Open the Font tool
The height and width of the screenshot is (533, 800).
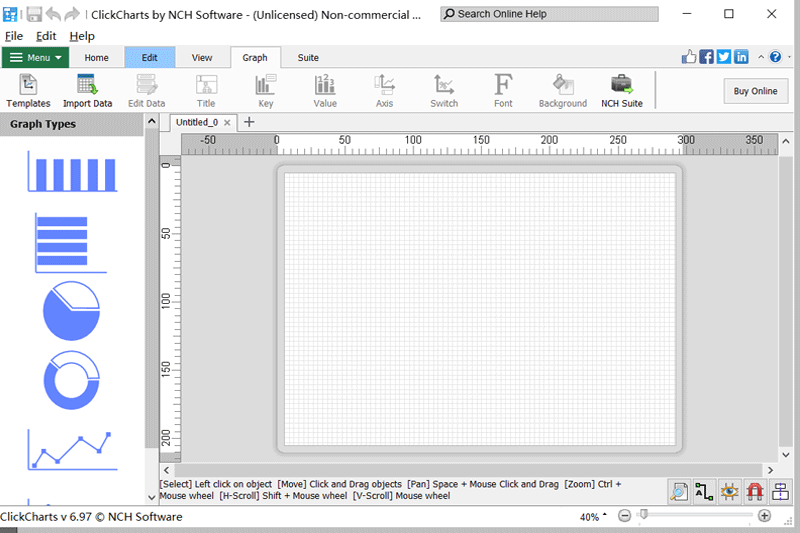[503, 91]
